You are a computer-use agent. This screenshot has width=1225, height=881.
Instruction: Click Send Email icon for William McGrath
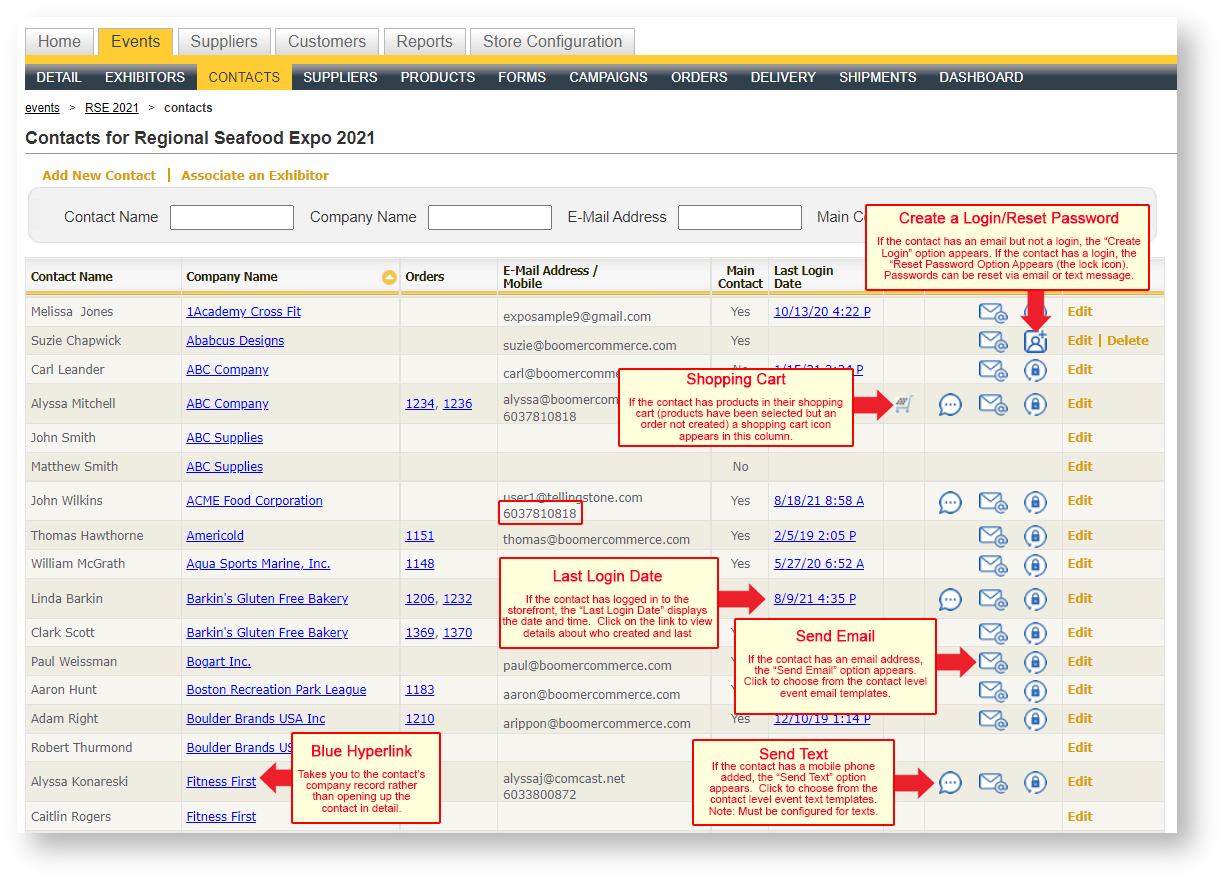coord(992,564)
